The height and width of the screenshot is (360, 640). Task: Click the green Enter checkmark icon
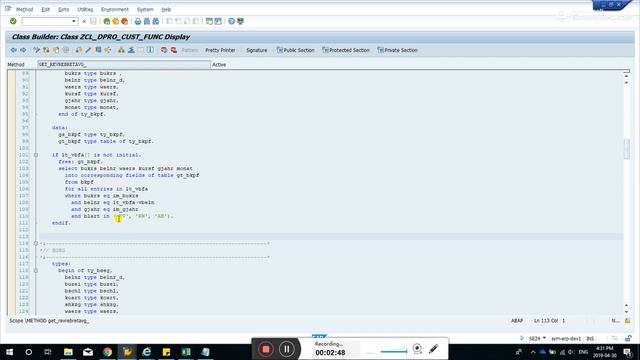(13, 21)
